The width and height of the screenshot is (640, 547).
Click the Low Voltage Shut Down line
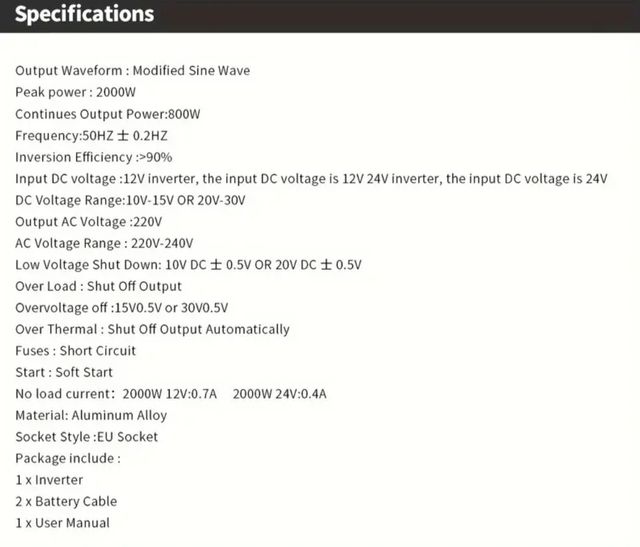click(188, 265)
